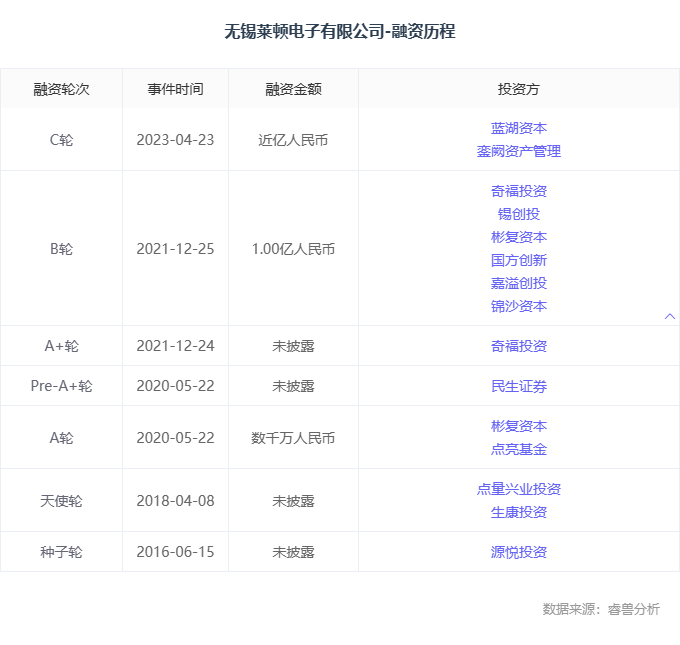Click the date 2021-12-25

point(175,249)
